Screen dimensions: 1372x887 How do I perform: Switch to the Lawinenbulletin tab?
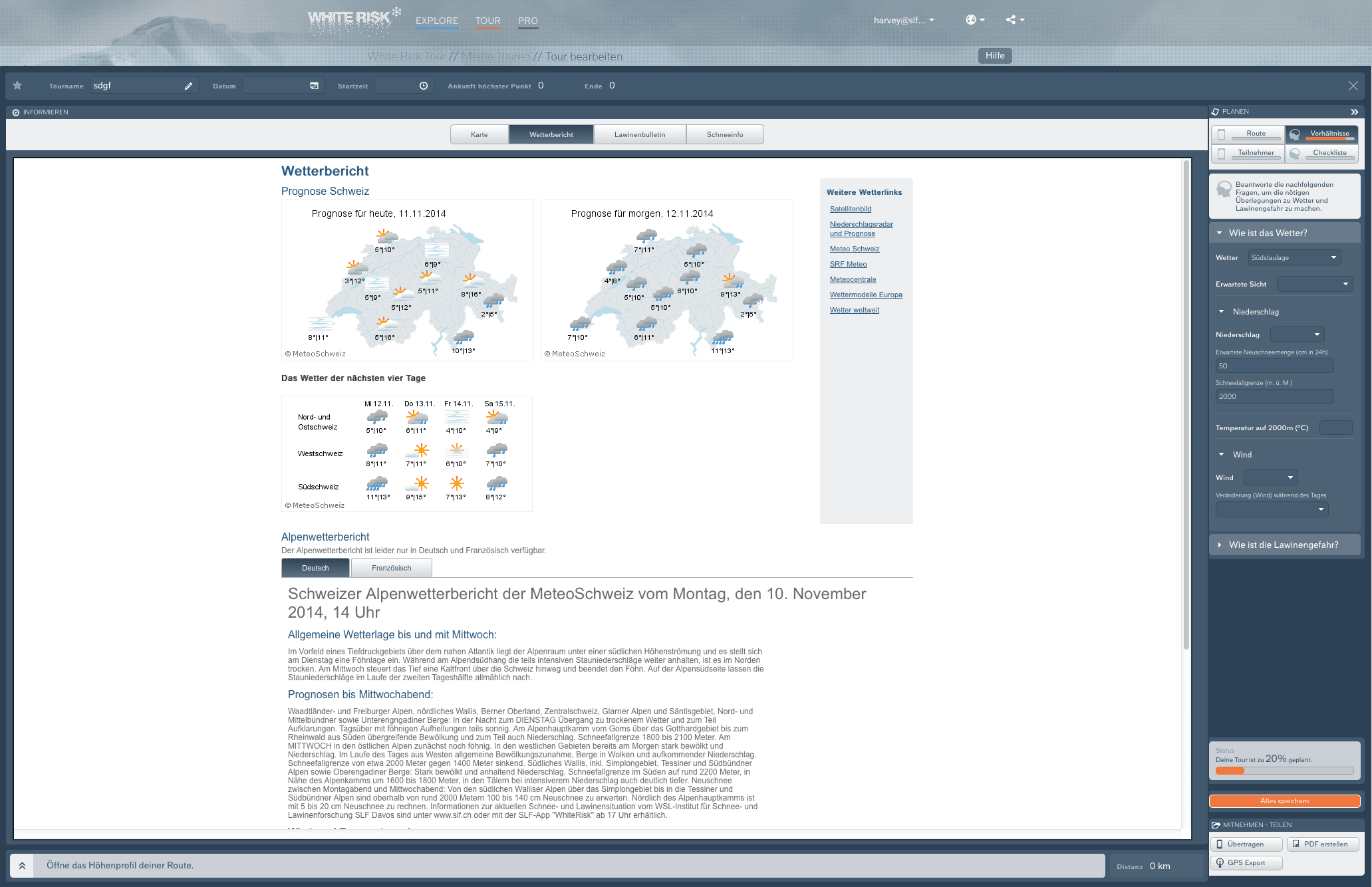[x=639, y=134]
